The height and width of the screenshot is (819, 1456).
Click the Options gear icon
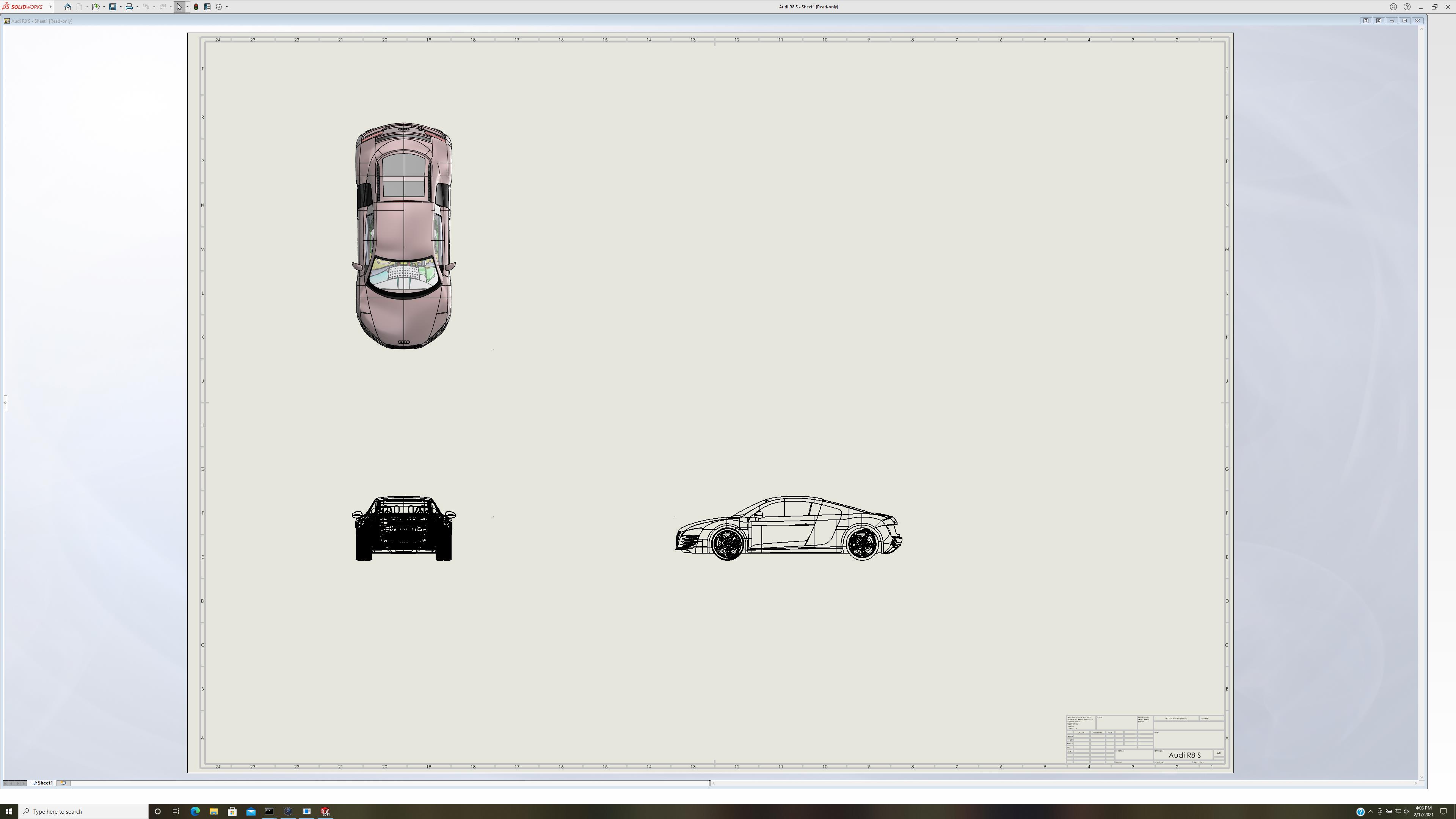pyautogui.click(x=219, y=7)
